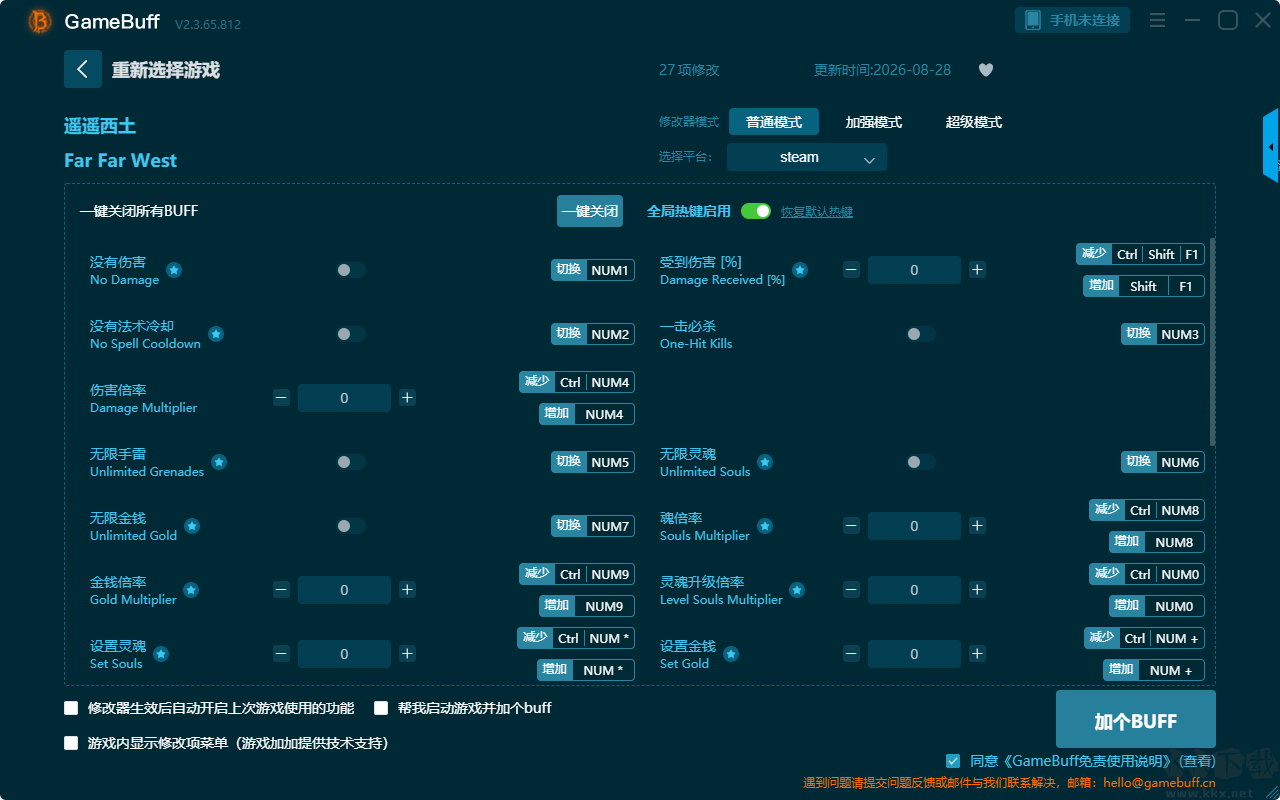Click the phone icon labeled 手机未连接
The image size is (1280, 800).
point(1033,20)
